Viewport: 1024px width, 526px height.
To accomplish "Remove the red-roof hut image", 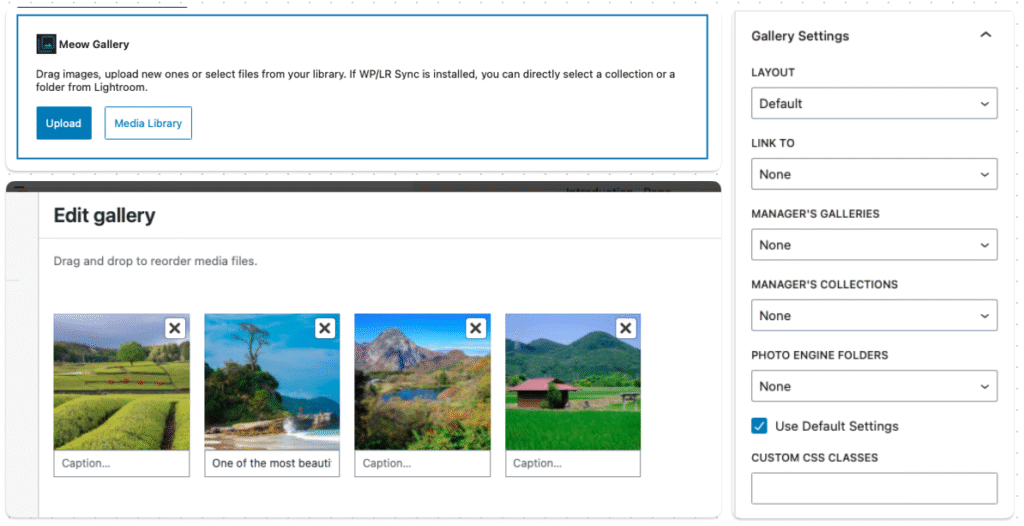I will pos(626,328).
